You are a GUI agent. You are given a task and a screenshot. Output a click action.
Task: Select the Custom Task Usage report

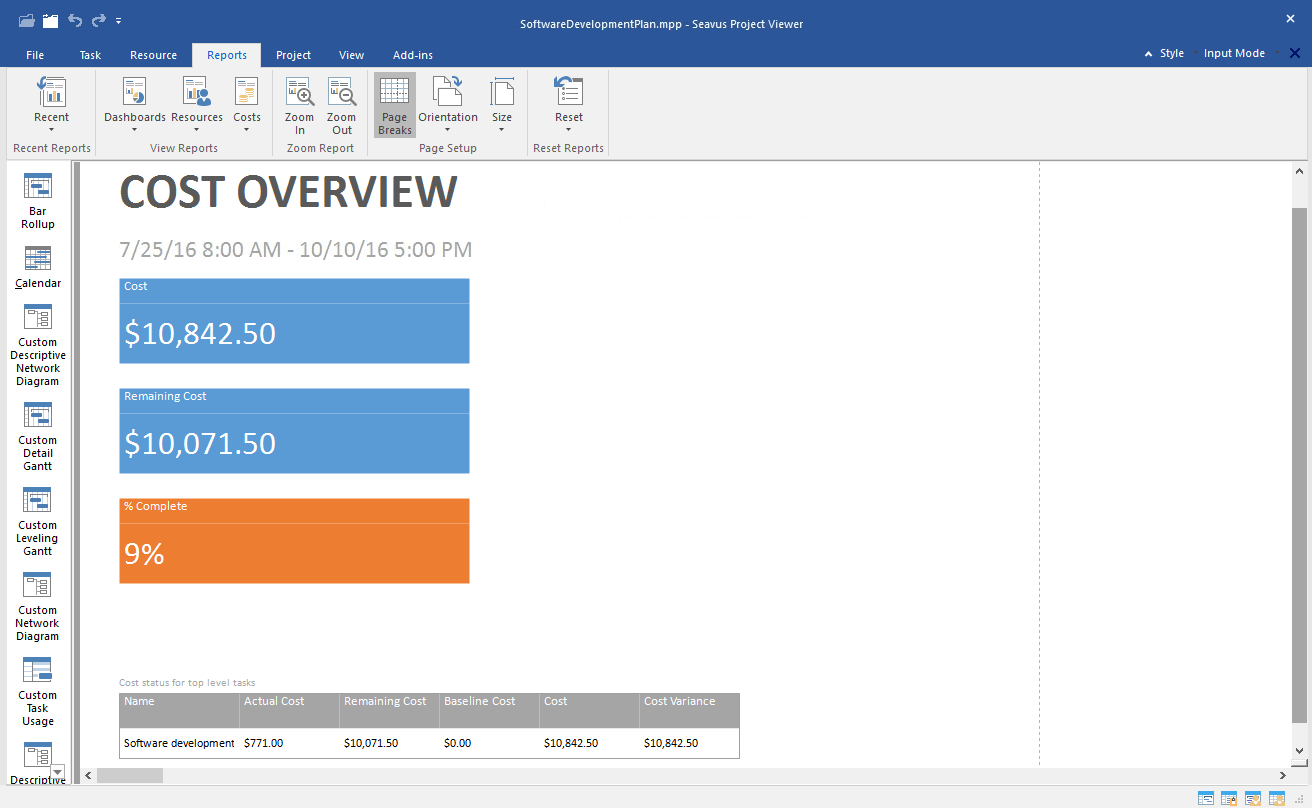point(38,688)
